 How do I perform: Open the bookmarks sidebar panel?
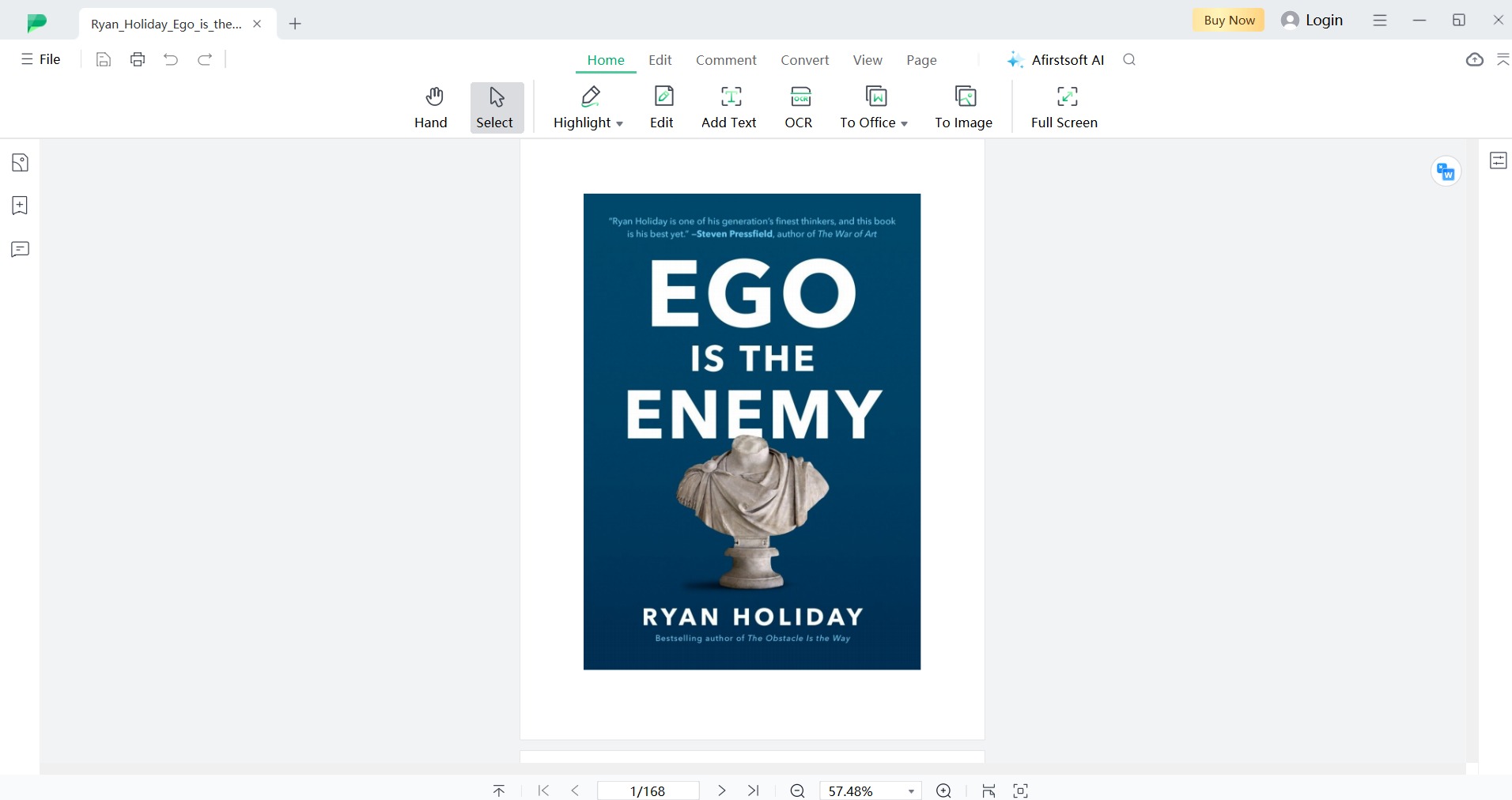coord(20,206)
